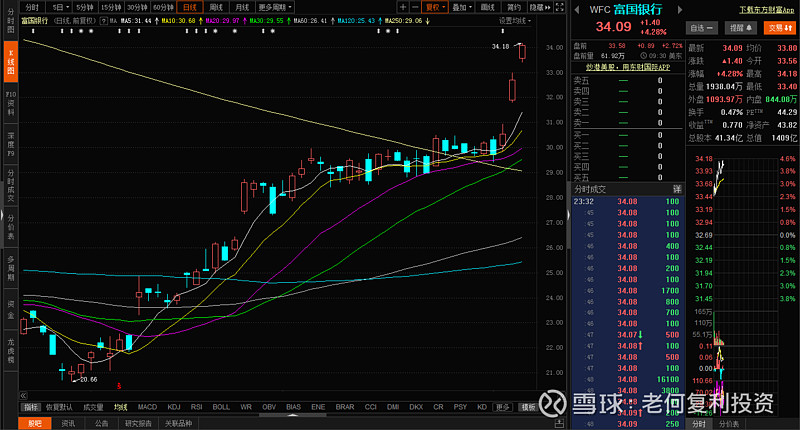Open 更多 indicators list

click(x=503, y=407)
